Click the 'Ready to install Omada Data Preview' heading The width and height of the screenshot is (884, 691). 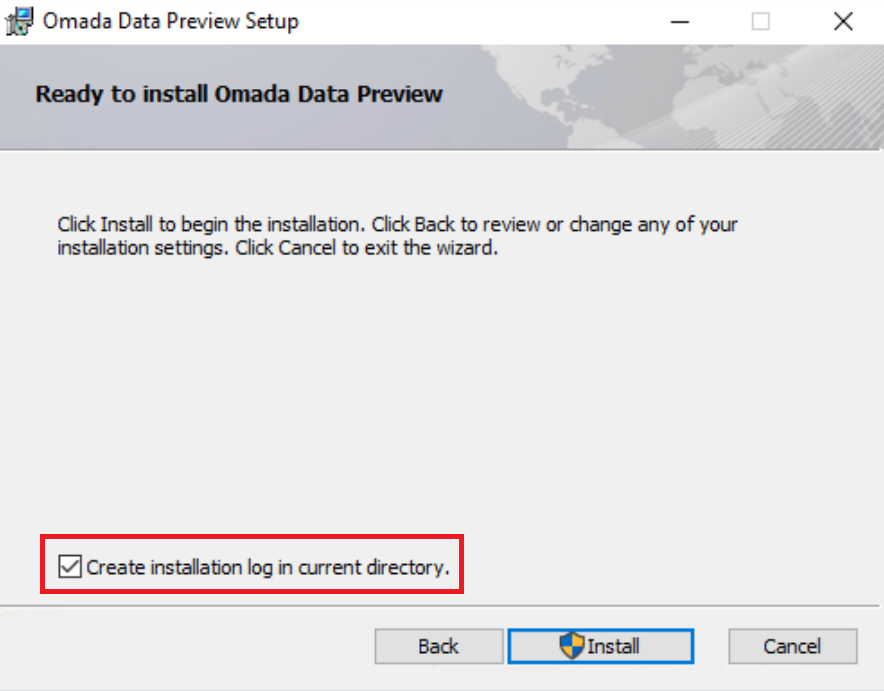pos(239,94)
